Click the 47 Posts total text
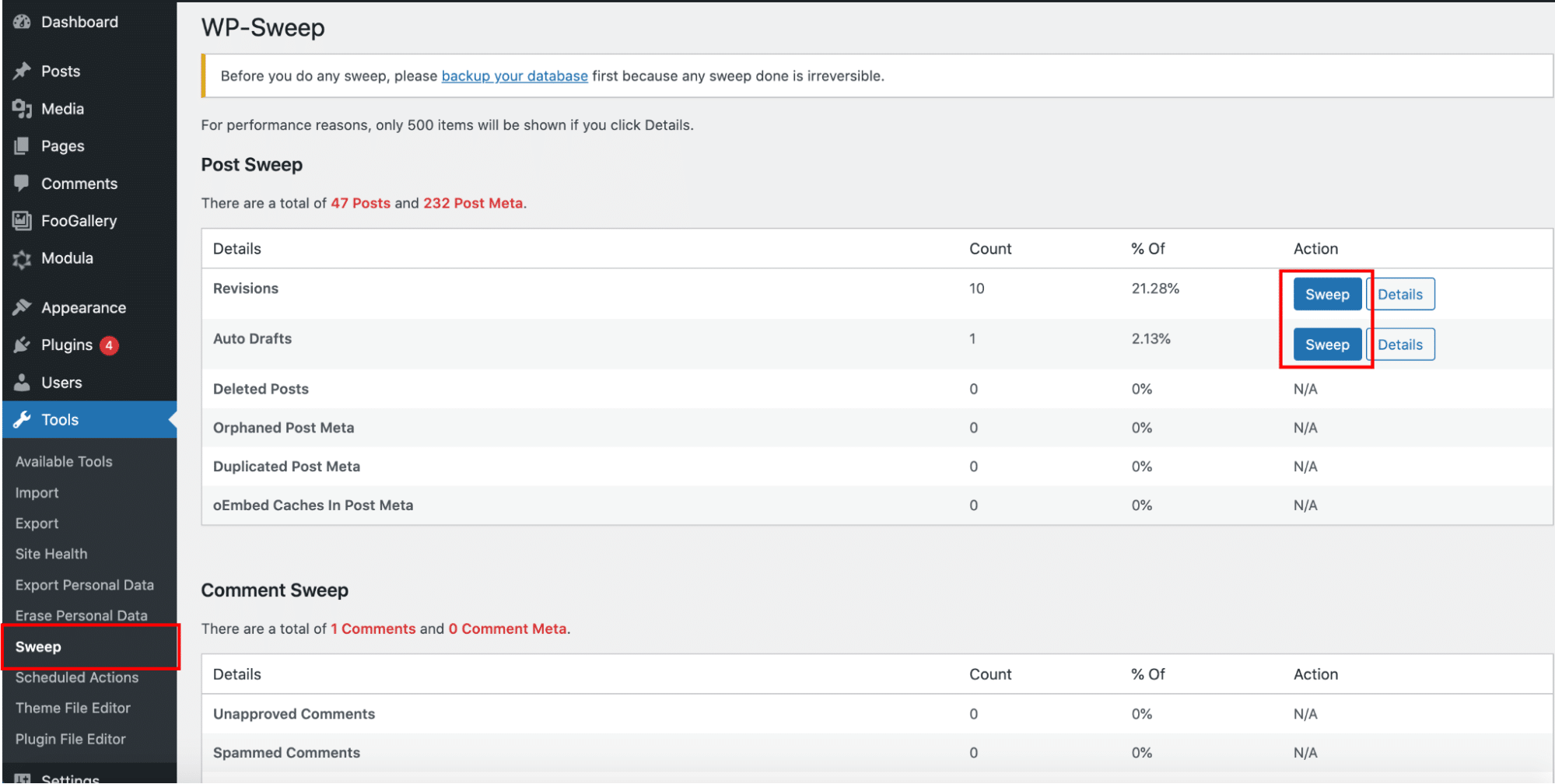The width and height of the screenshot is (1555, 784). [360, 203]
